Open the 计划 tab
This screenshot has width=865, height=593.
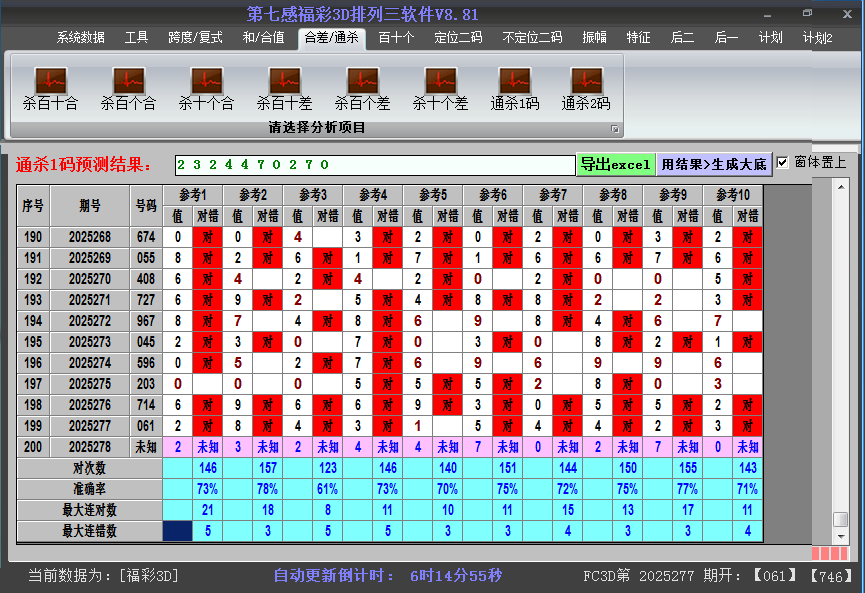(770, 37)
